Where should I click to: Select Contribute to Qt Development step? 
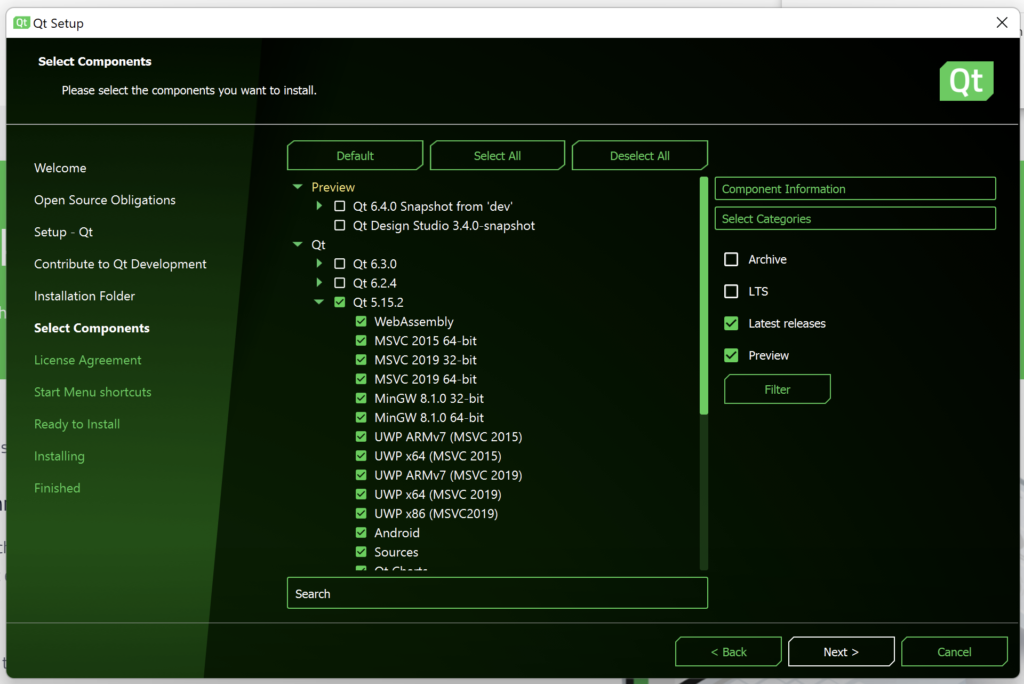[x=120, y=264]
